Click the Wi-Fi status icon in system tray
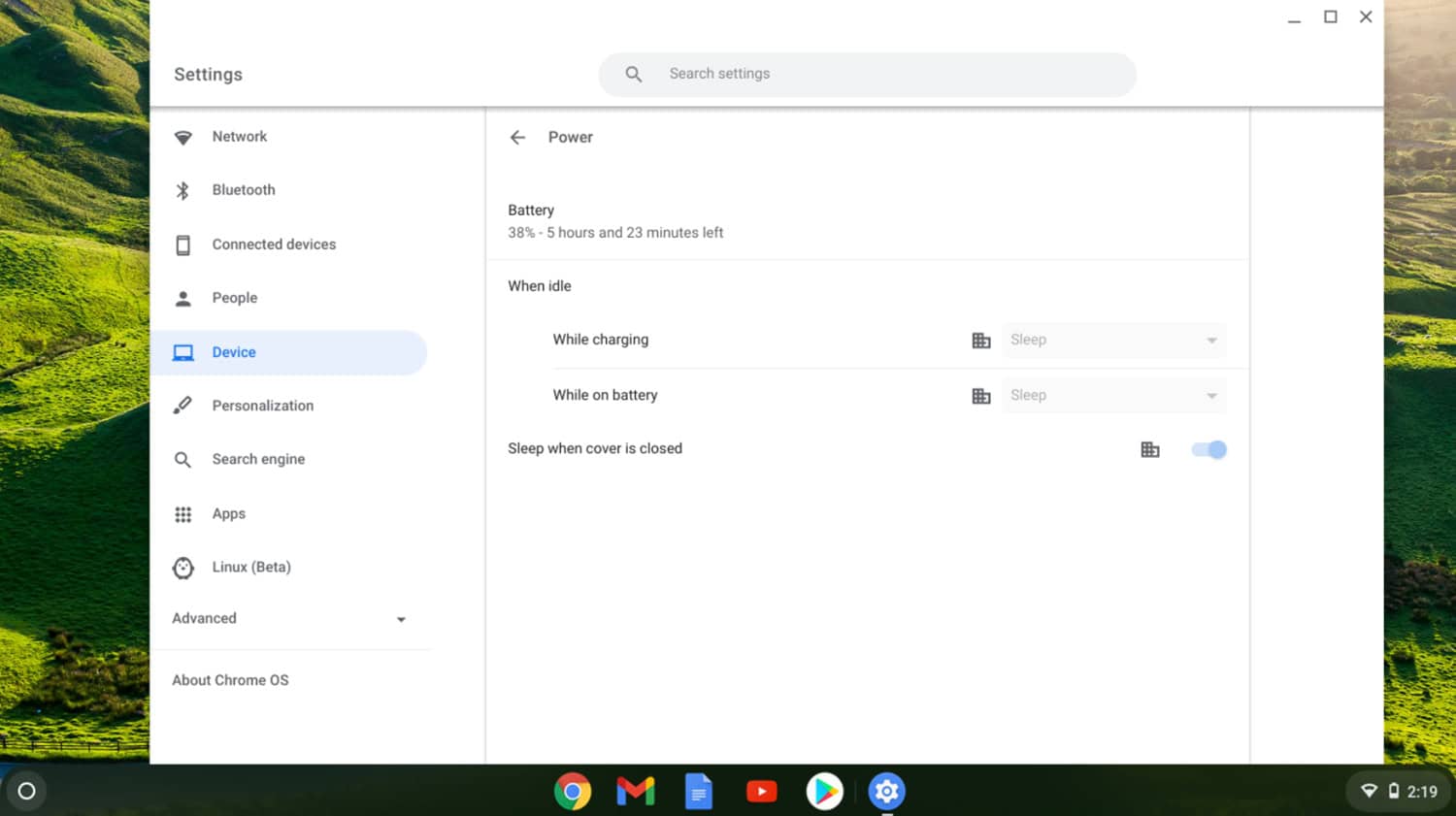 pyautogui.click(x=1370, y=791)
